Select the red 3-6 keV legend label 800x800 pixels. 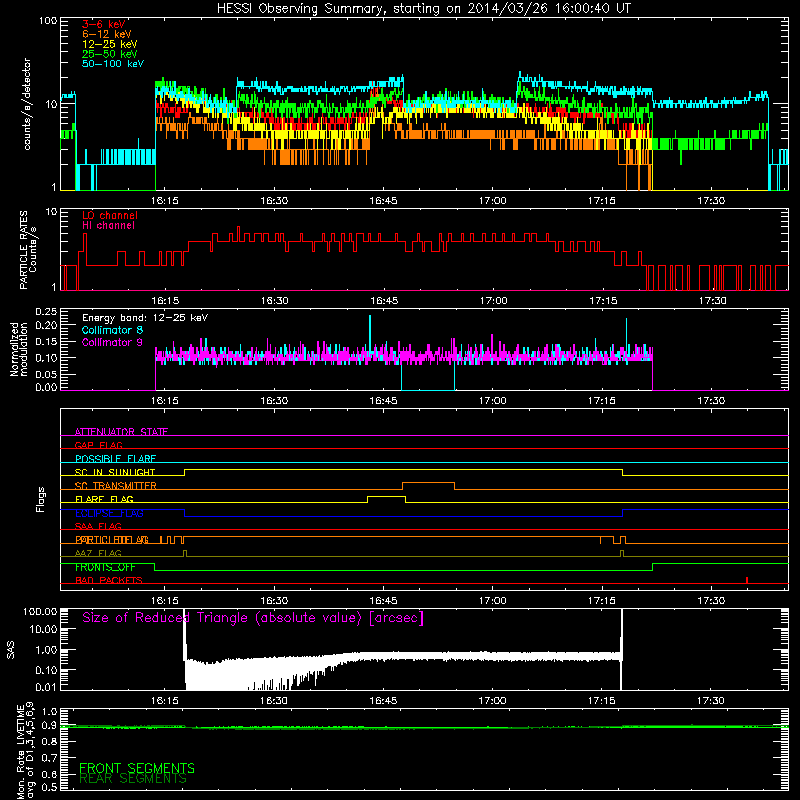pyautogui.click(x=103, y=24)
